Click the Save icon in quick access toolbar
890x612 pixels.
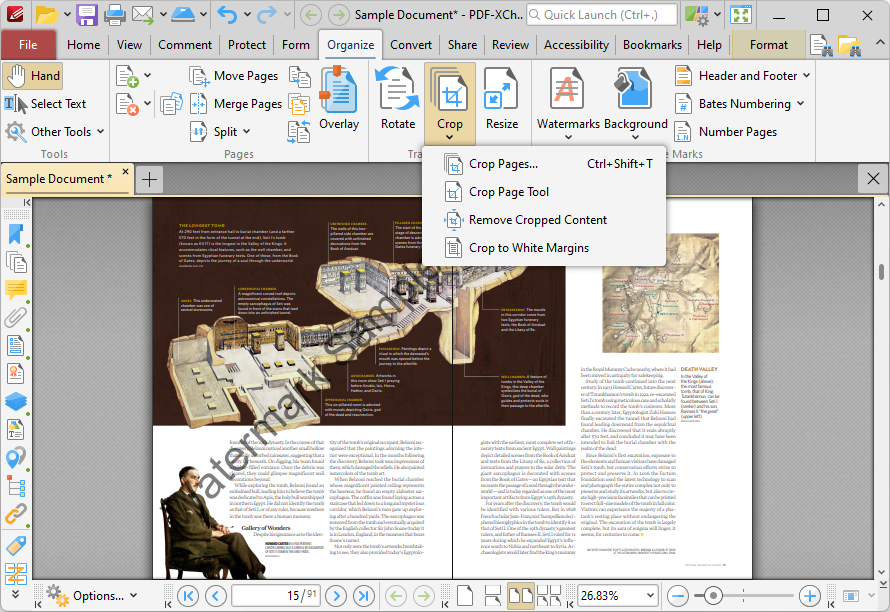(x=87, y=15)
